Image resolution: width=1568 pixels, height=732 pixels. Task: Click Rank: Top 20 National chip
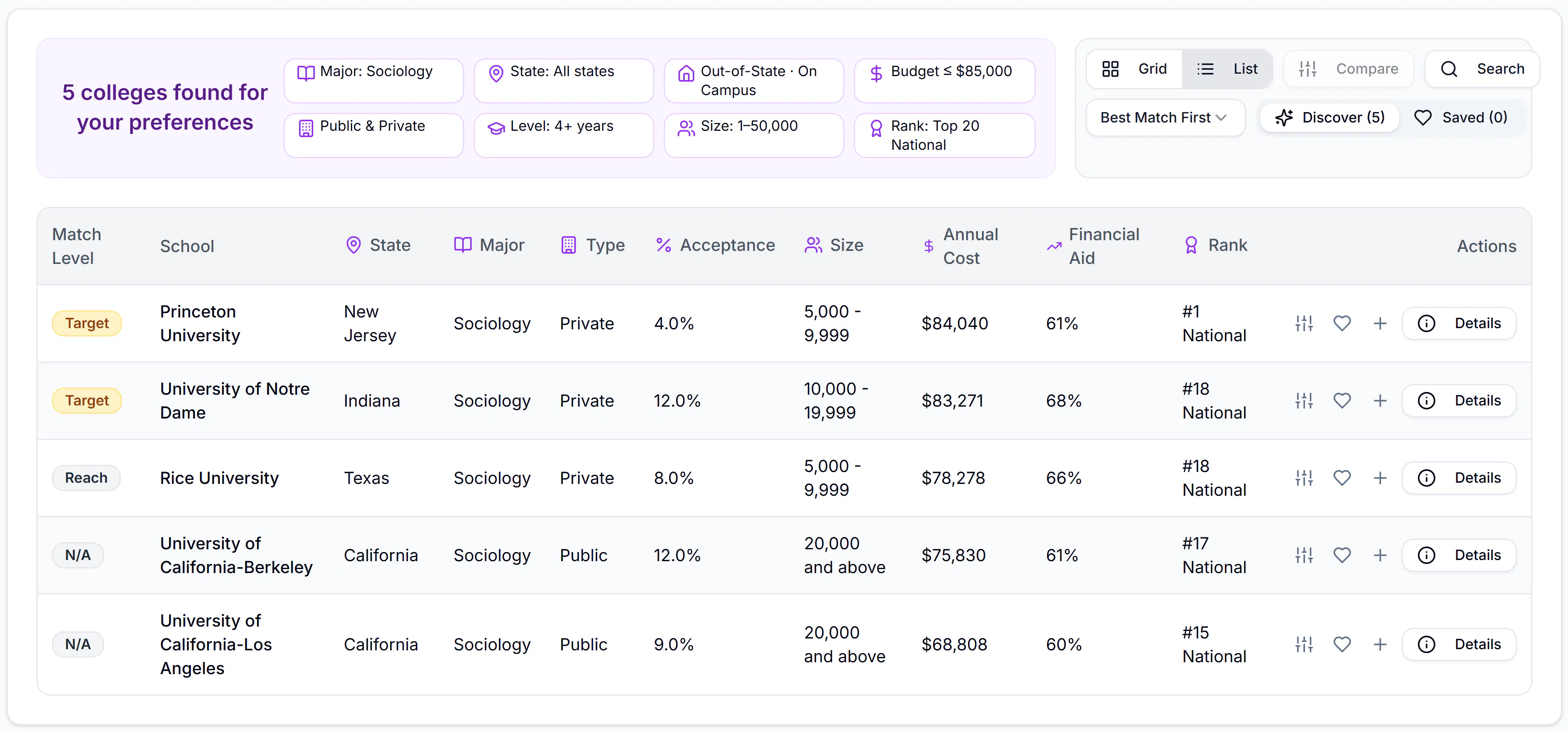[944, 135]
